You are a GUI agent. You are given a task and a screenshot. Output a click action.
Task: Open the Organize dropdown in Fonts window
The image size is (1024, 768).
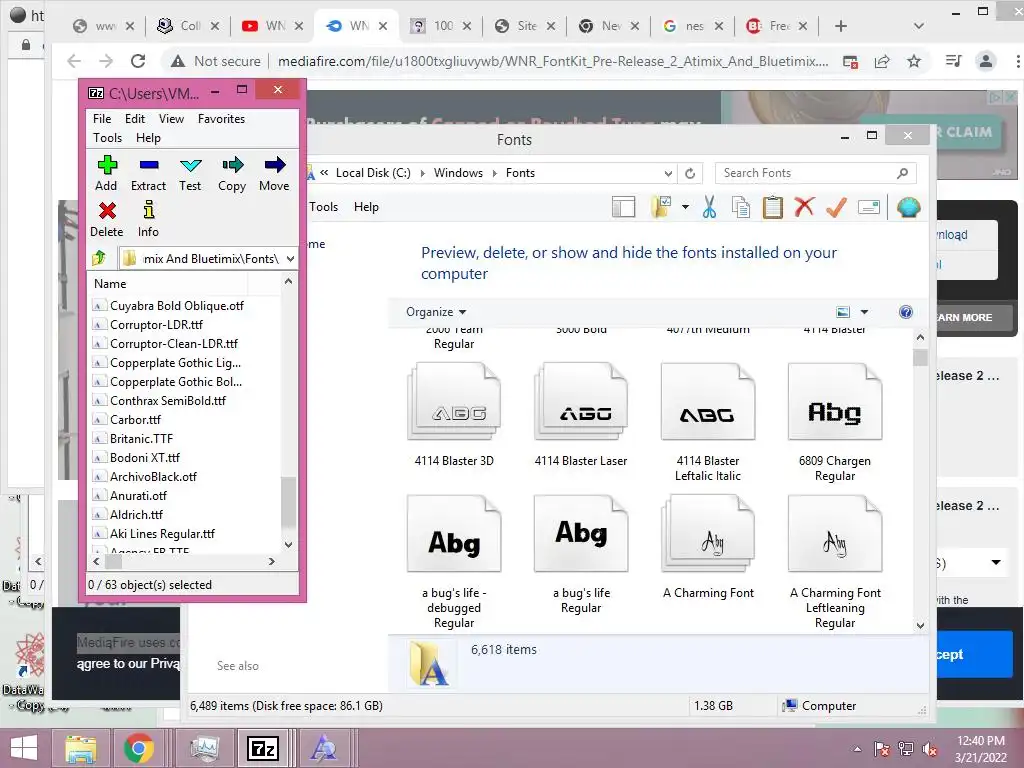pyautogui.click(x=436, y=312)
